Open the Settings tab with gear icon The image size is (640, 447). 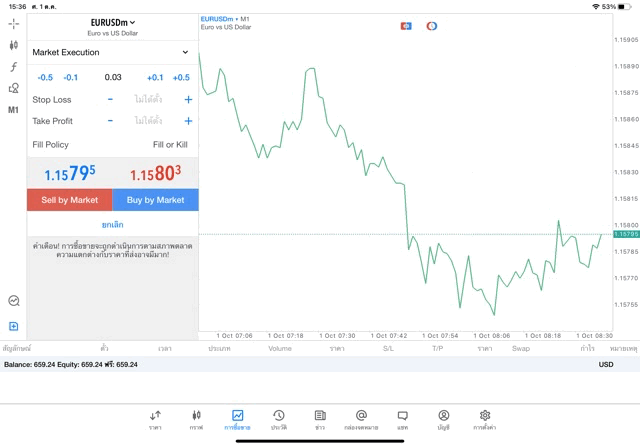coord(485,420)
